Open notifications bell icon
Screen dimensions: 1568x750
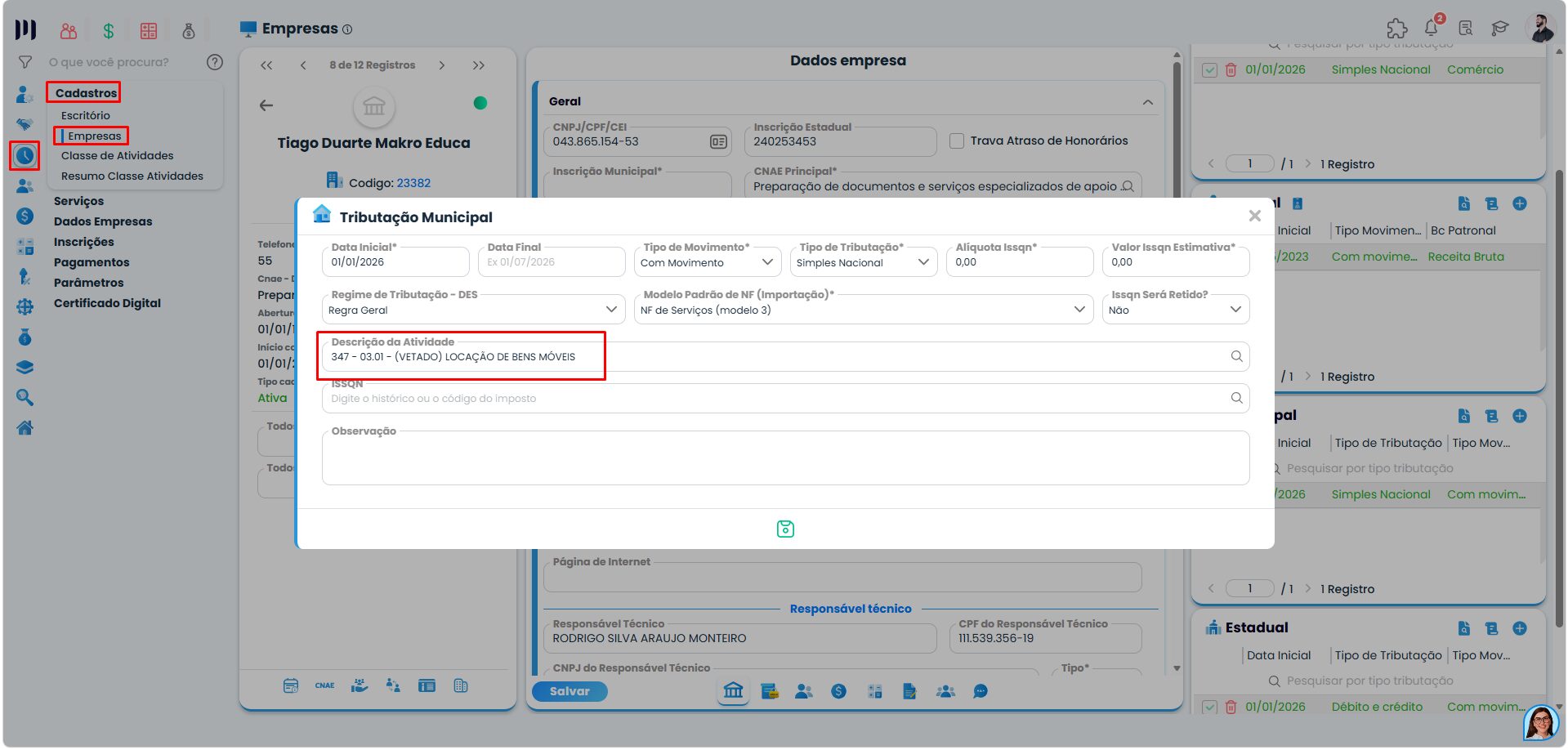click(x=1432, y=28)
